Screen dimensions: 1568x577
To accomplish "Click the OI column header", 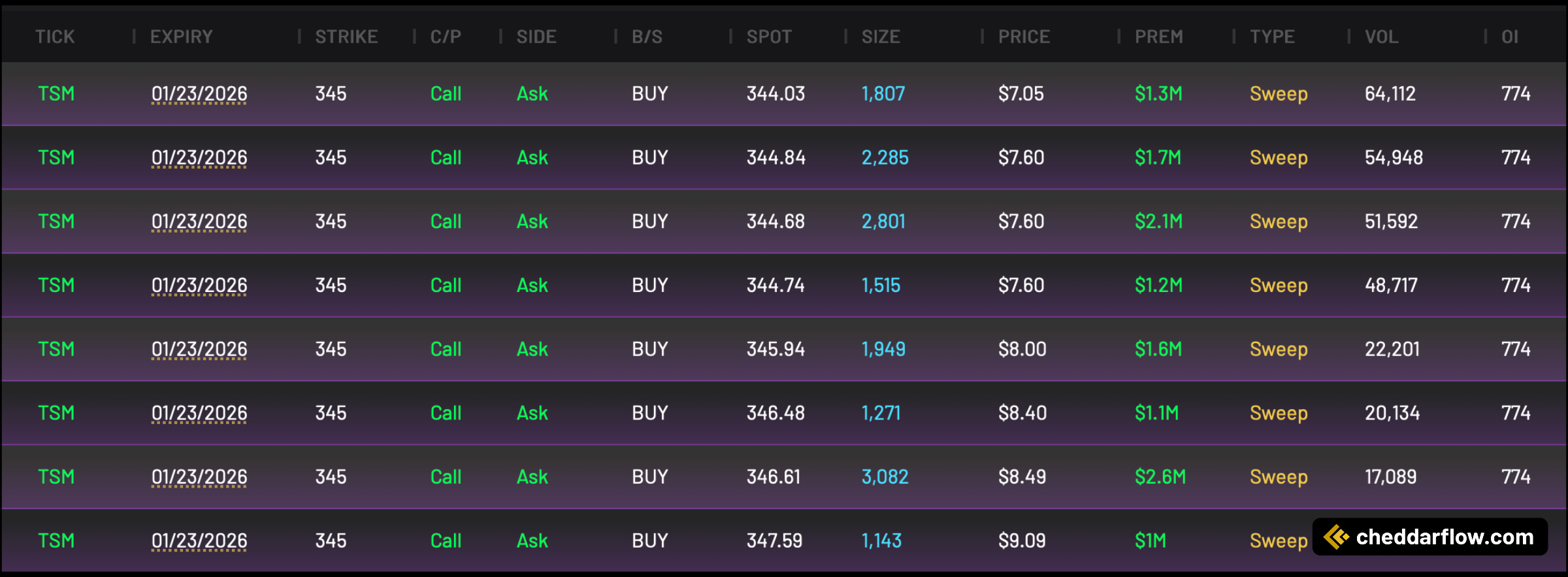I will tap(1510, 37).
